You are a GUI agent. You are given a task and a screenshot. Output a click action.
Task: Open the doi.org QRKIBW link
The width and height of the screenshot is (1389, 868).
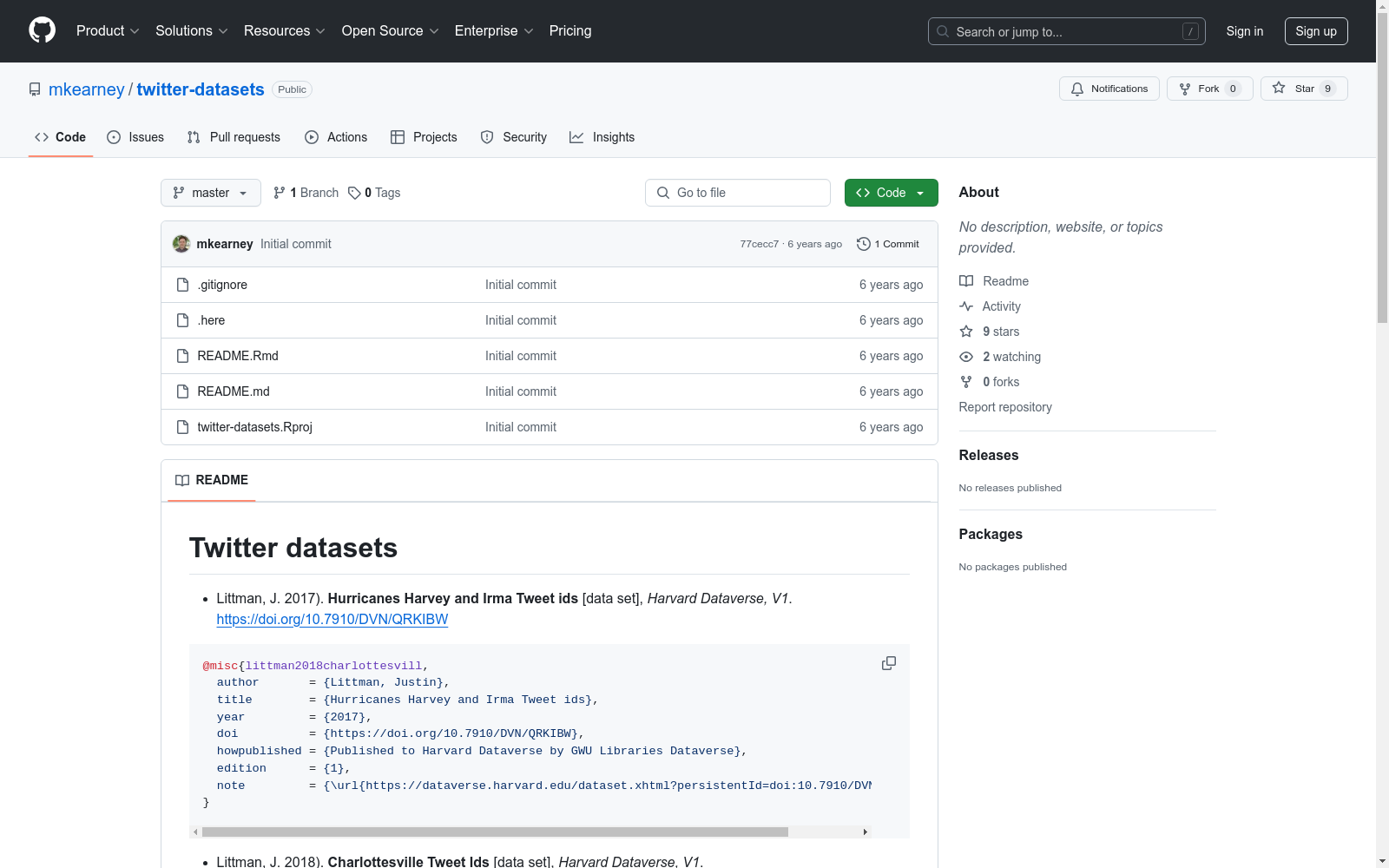click(332, 619)
